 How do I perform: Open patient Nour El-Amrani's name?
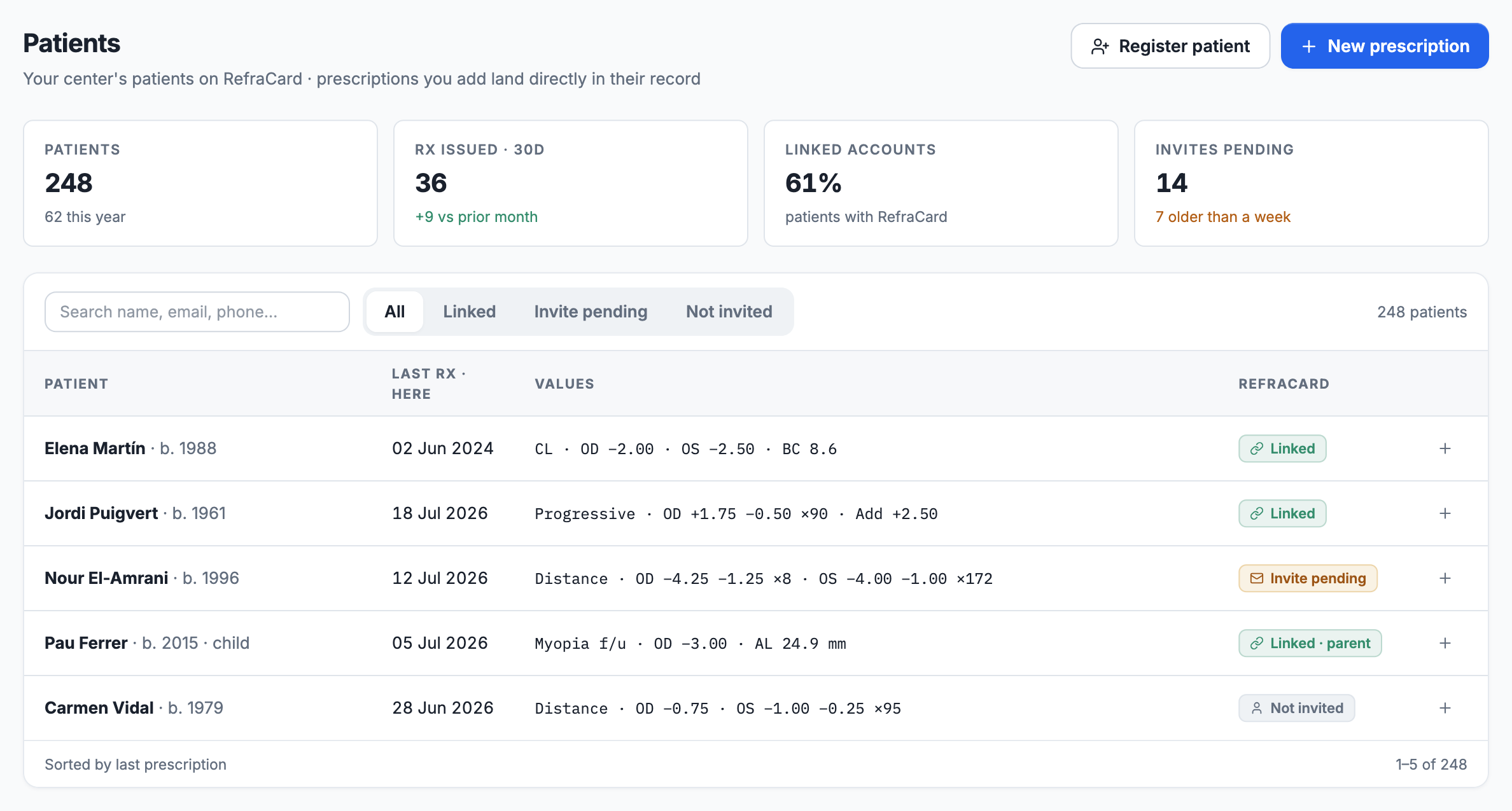pyautogui.click(x=106, y=578)
